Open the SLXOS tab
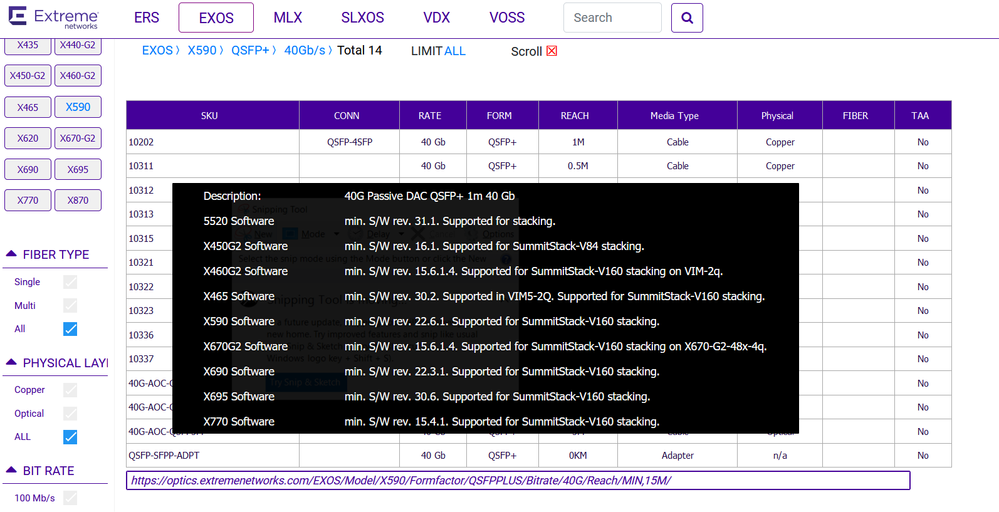Screen dimensions: 999x512 (x=363, y=18)
